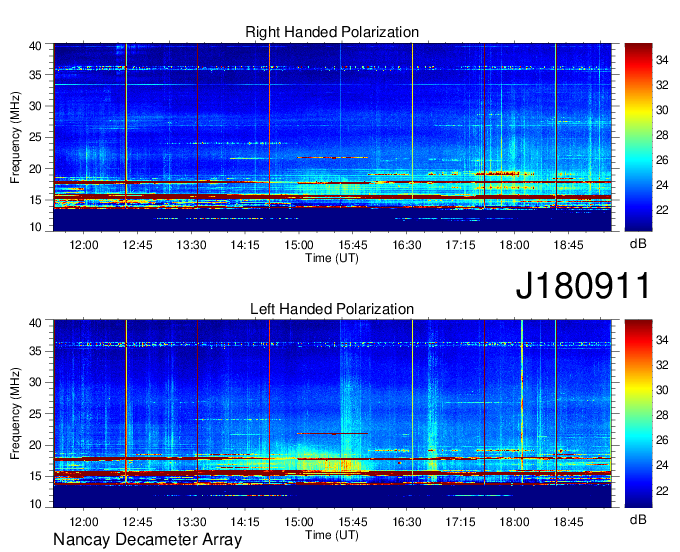
Task: Click the "22" value on the upper colorbar scale
Action: (x=662, y=210)
